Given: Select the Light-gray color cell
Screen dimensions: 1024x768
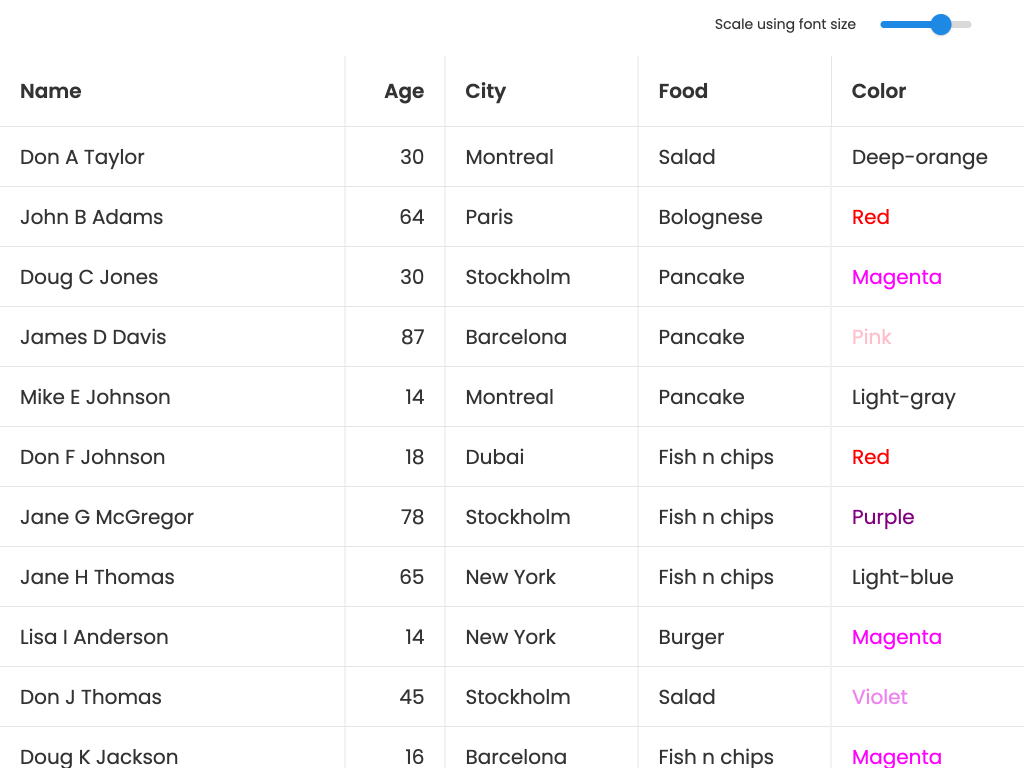Looking at the screenshot, I should point(903,397).
